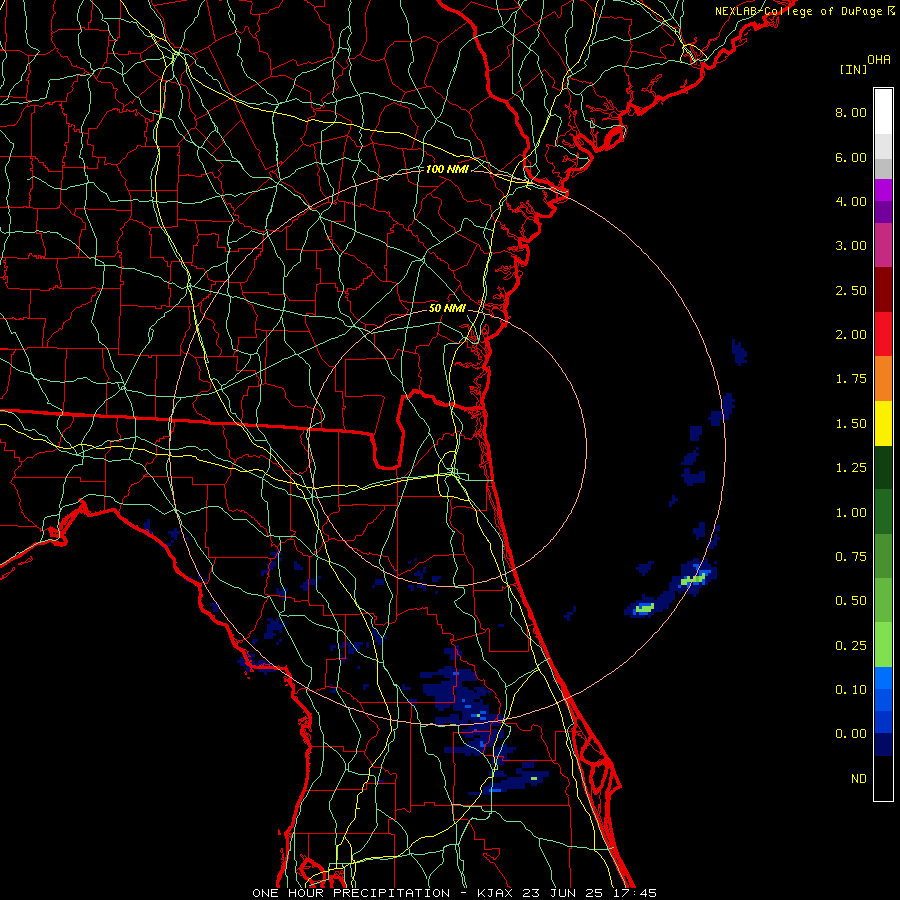Click the 0.75 legend value

(x=851, y=557)
